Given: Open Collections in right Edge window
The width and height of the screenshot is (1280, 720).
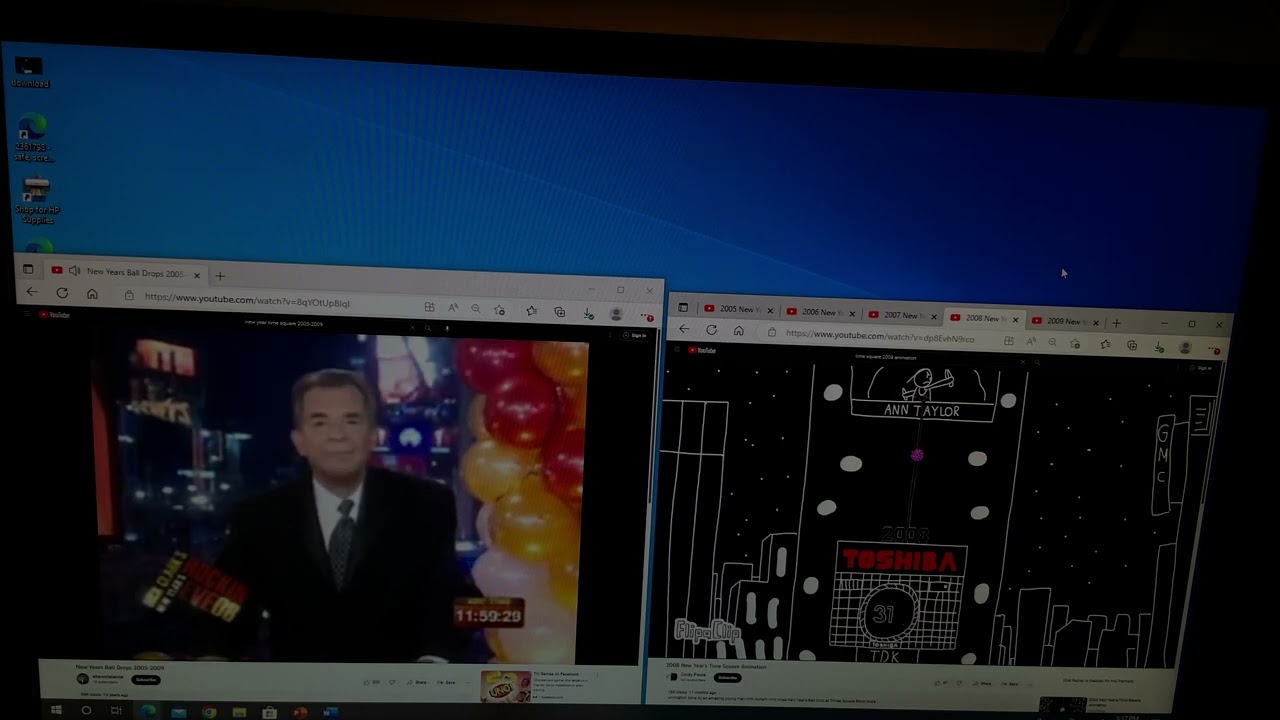Looking at the screenshot, I should 1131,345.
